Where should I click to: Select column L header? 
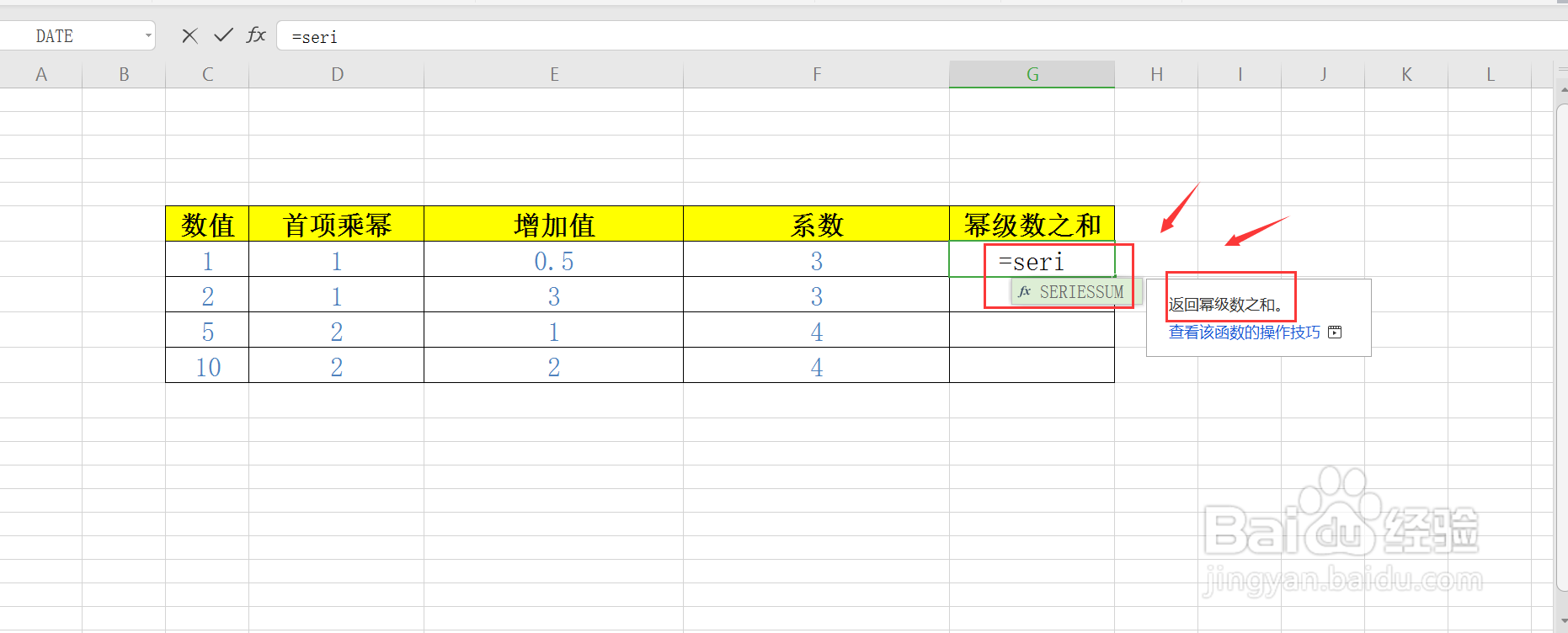(1490, 74)
